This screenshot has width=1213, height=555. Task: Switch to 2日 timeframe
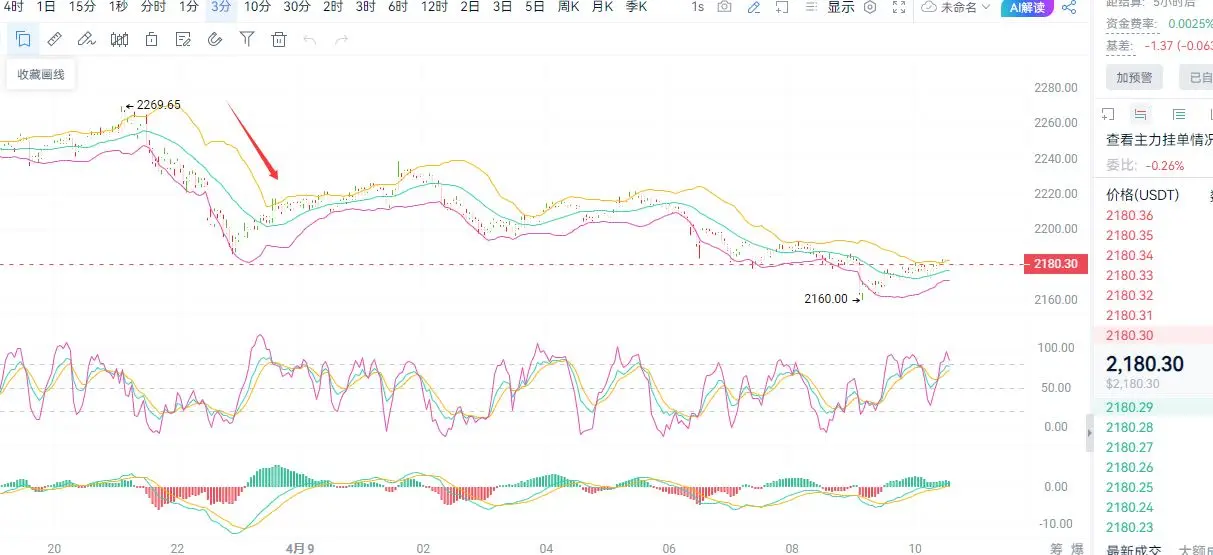(x=470, y=6)
